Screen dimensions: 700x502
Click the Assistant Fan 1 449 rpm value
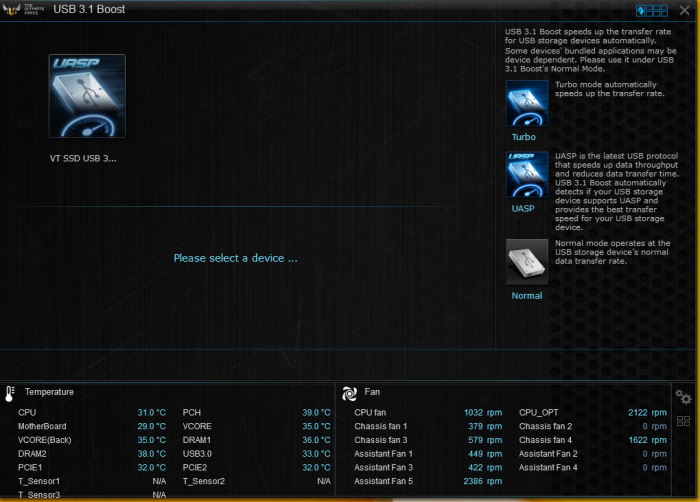485,454
